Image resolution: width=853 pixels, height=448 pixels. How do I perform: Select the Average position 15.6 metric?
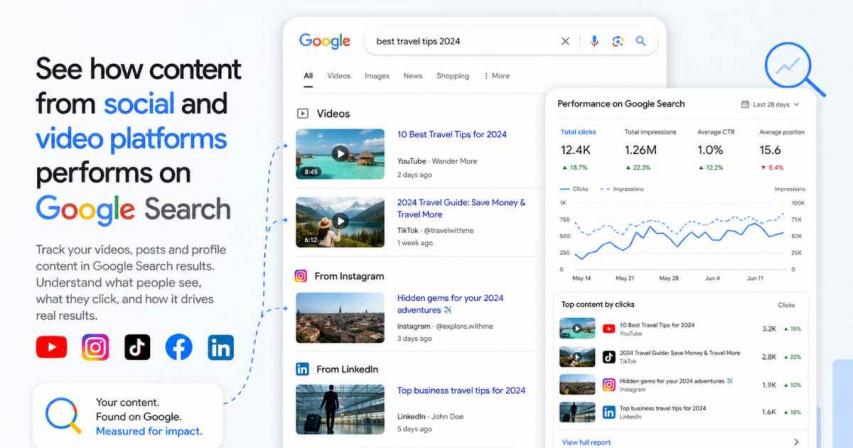[782, 150]
